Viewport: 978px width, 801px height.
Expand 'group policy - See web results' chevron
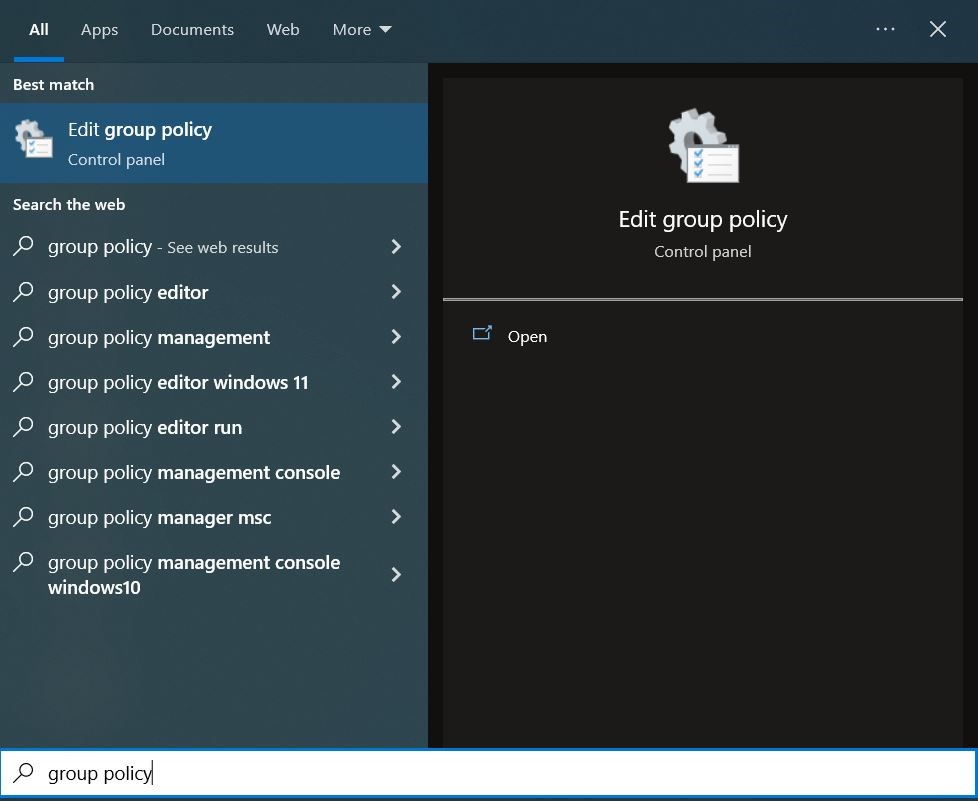(x=396, y=246)
